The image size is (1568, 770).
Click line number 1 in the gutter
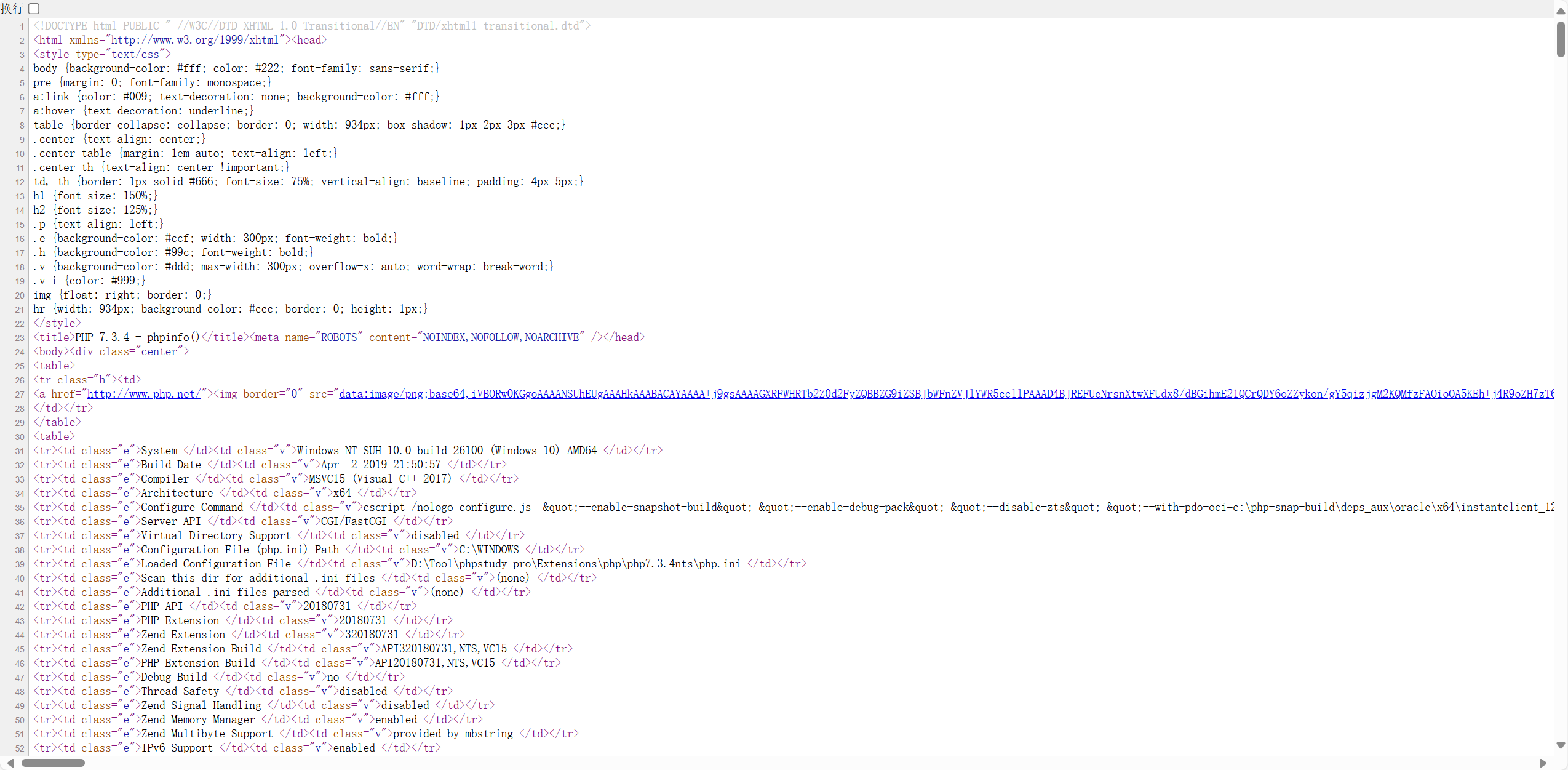[x=22, y=25]
